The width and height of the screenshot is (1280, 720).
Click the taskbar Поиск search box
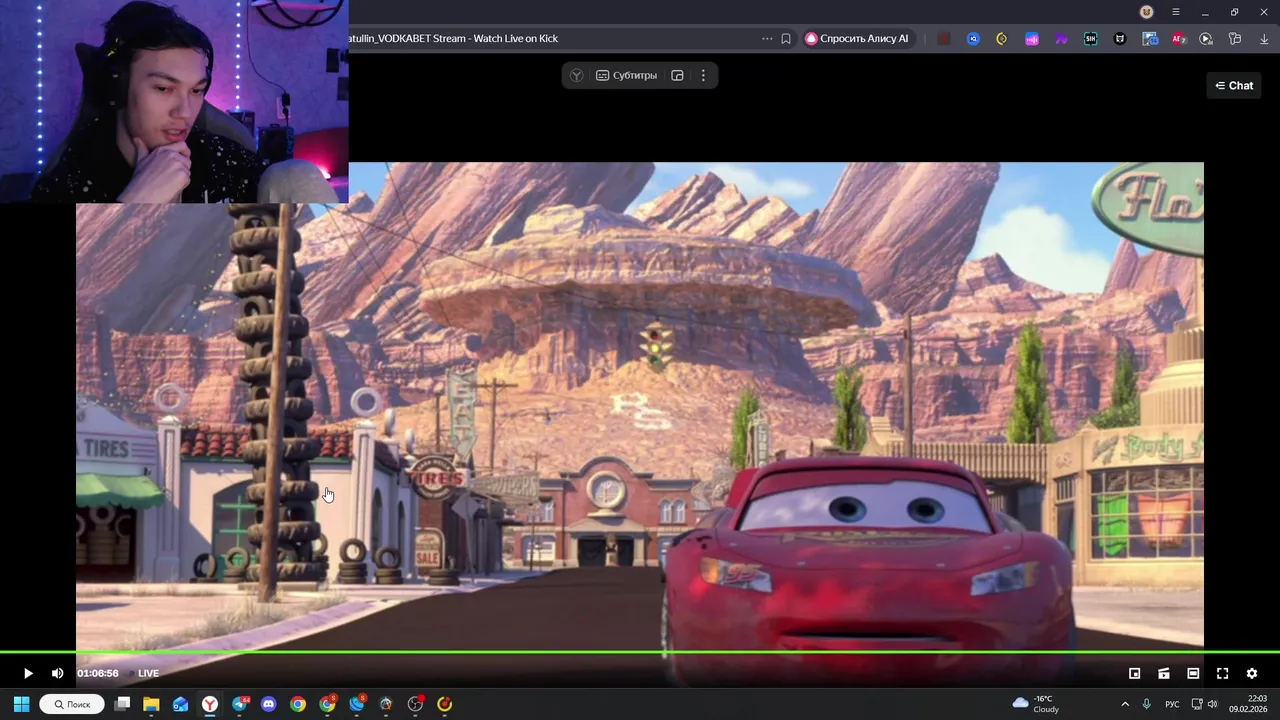click(x=72, y=704)
